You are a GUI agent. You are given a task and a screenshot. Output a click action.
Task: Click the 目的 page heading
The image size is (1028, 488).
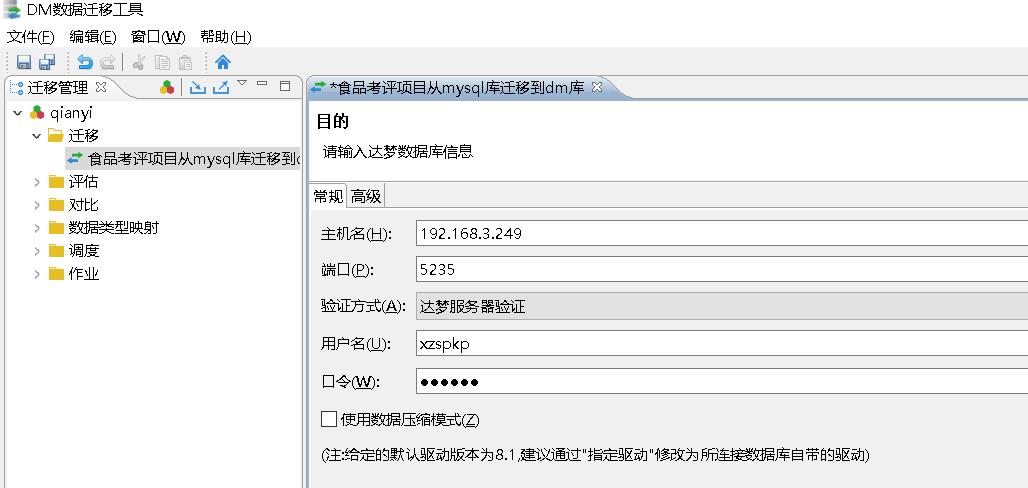332,121
